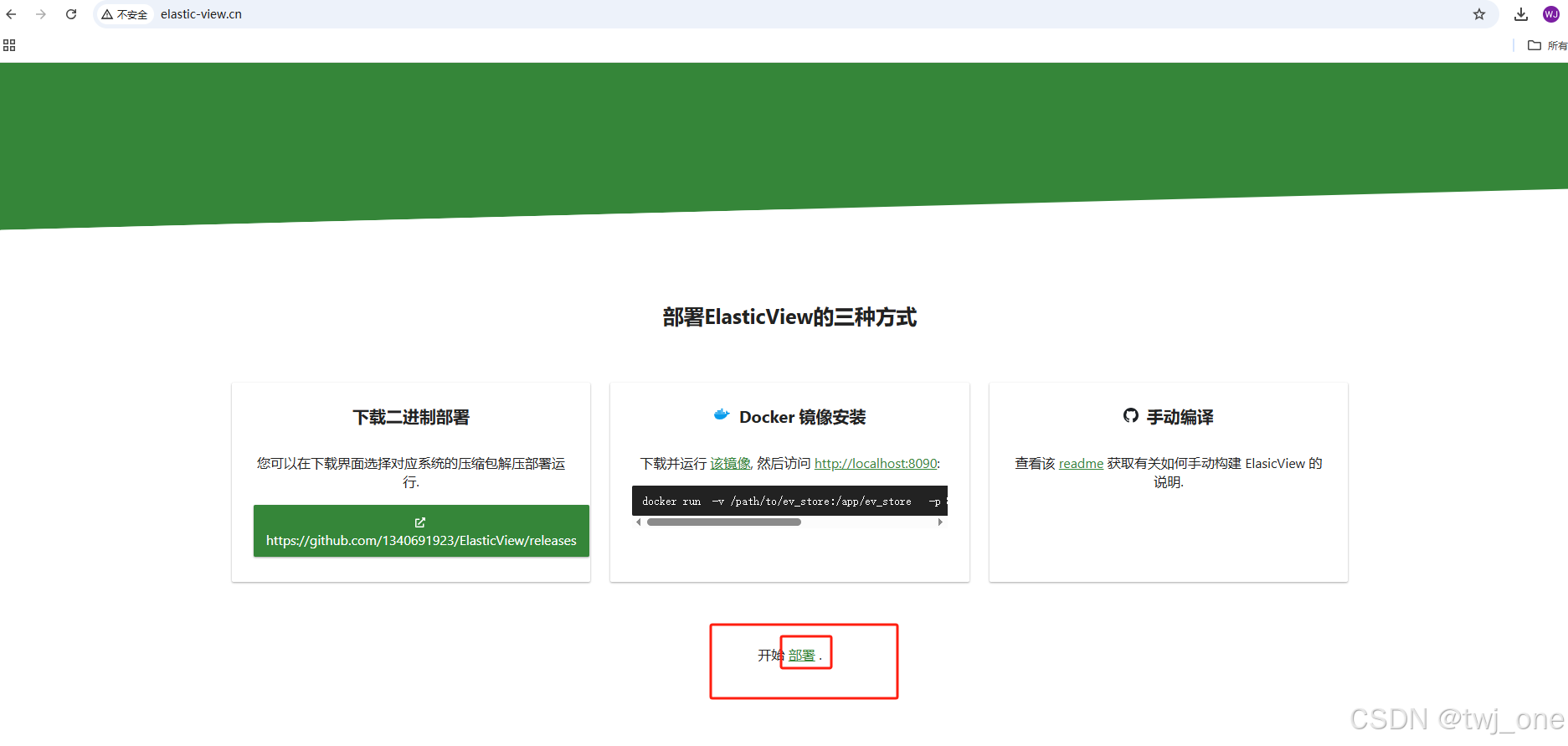1568x746 pixels.
Task: Click the code block horizontal scrollbar thumb
Action: pyautogui.click(x=724, y=522)
